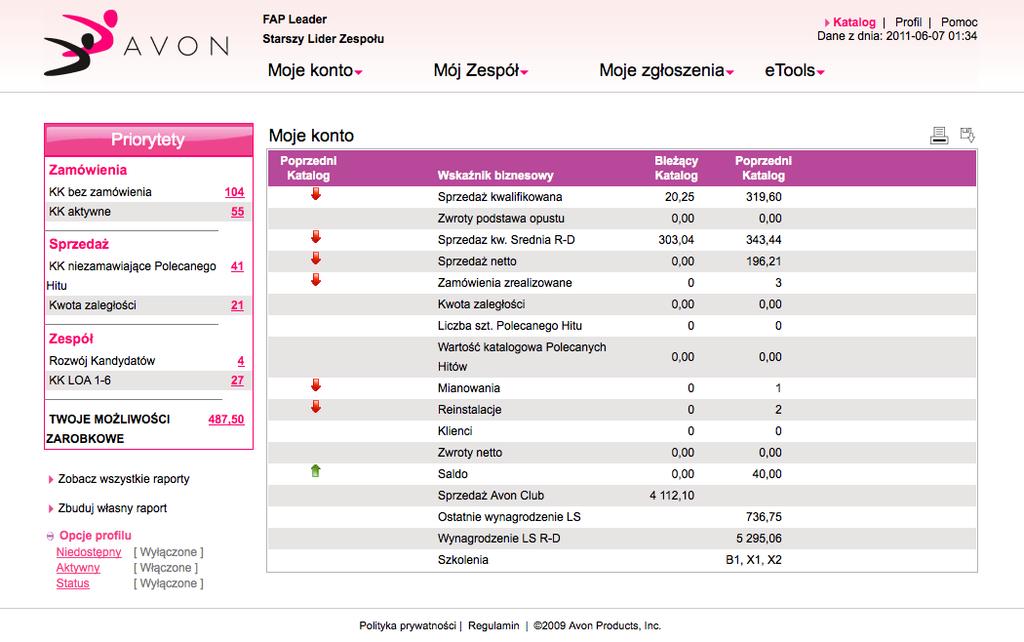1024x642 pixels.
Task: Click the Opcje profilu heading
Action: tap(95, 536)
